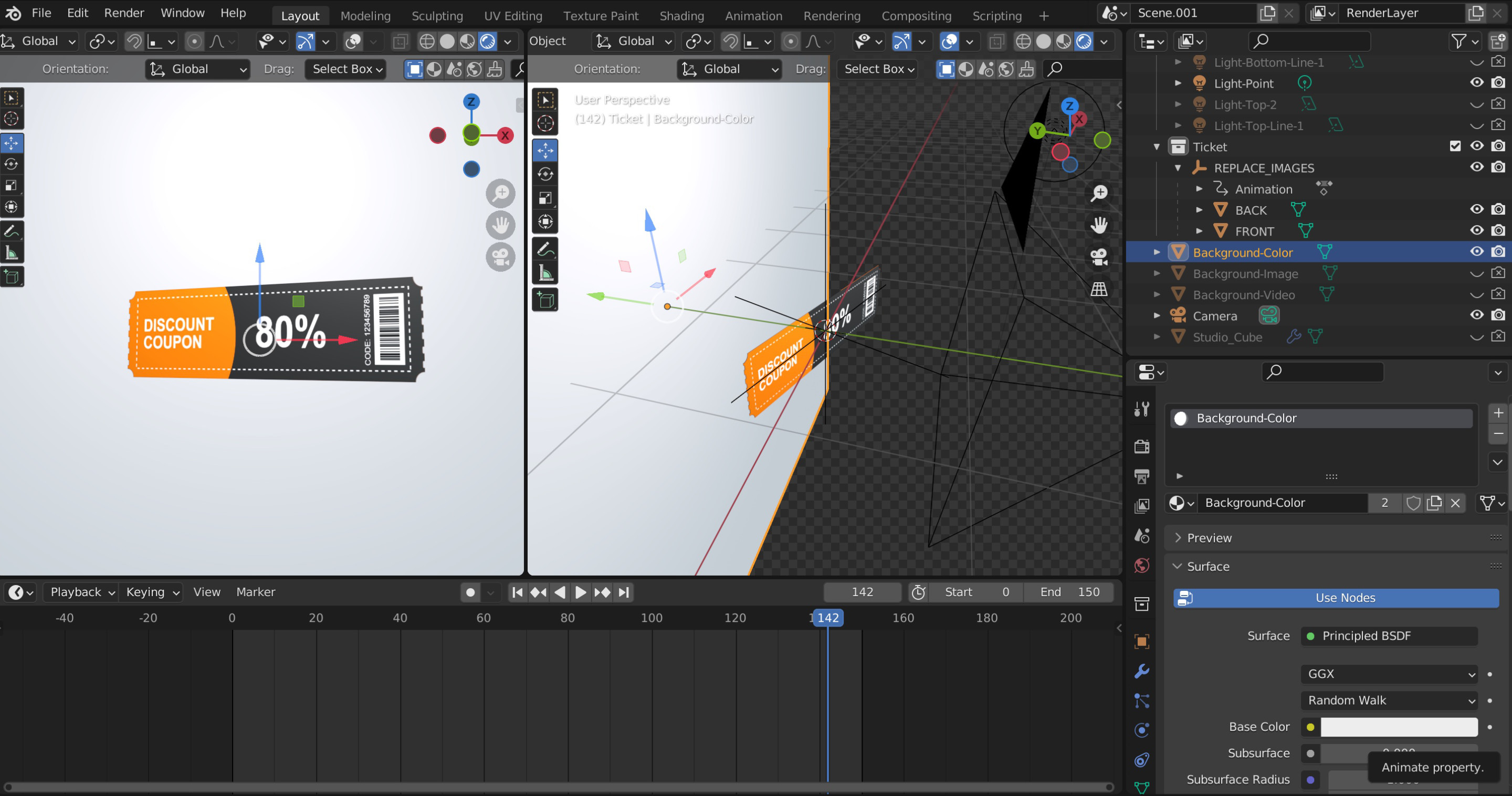Switch to the Shading workspace tab

pos(681,16)
